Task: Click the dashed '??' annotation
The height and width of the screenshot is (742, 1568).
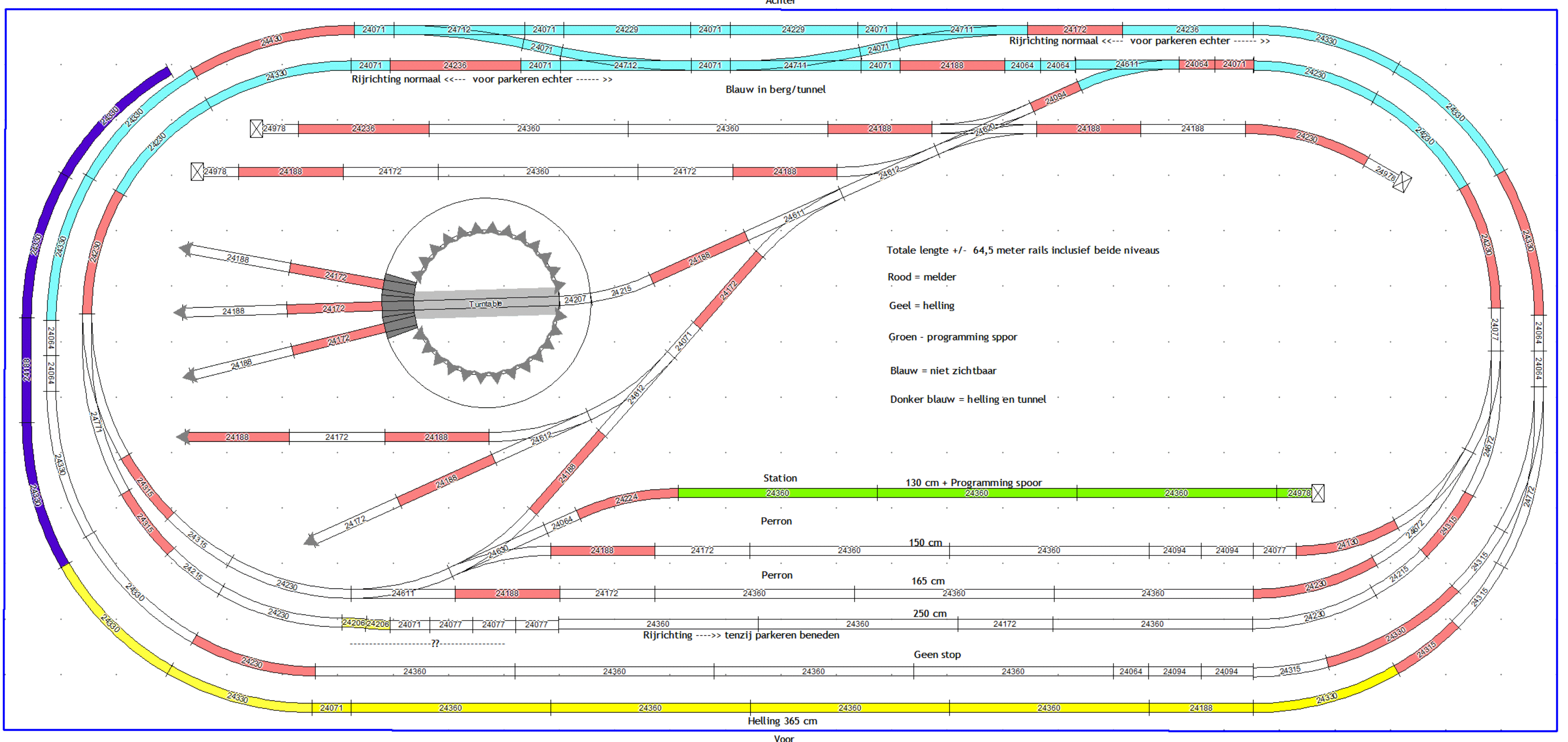Action: [427, 644]
